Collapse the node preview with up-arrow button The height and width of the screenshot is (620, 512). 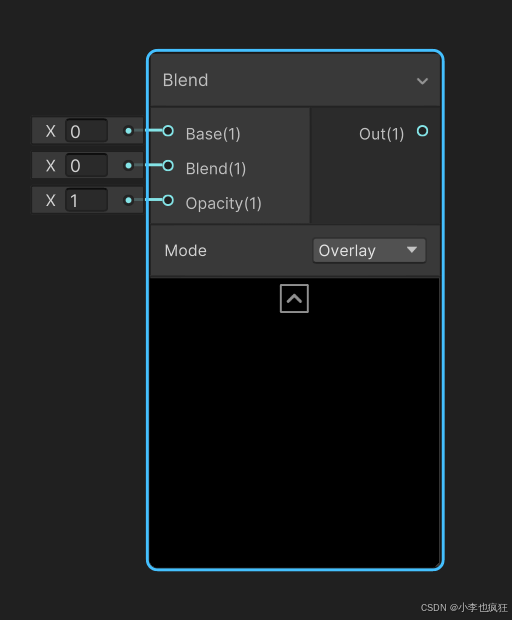point(294,299)
